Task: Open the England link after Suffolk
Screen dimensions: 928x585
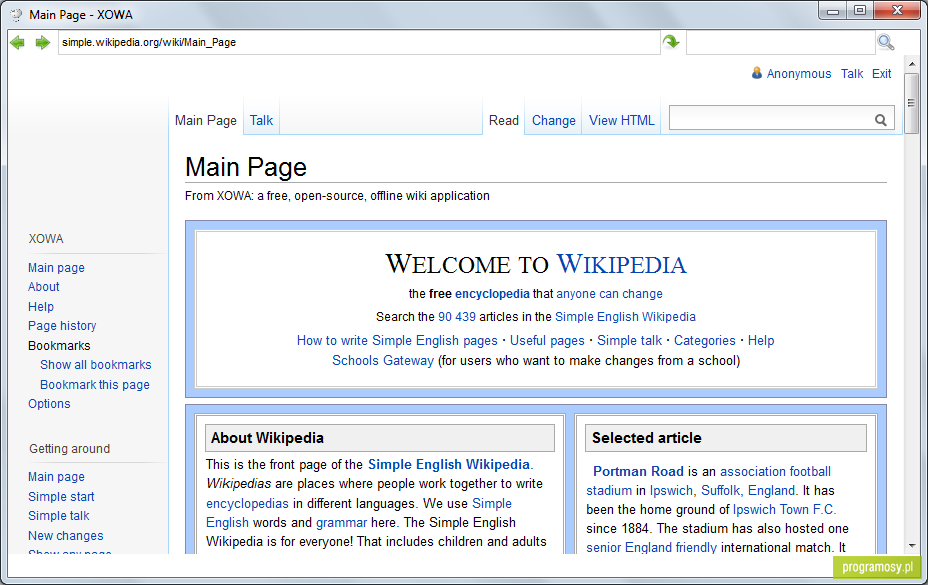Action: click(772, 490)
